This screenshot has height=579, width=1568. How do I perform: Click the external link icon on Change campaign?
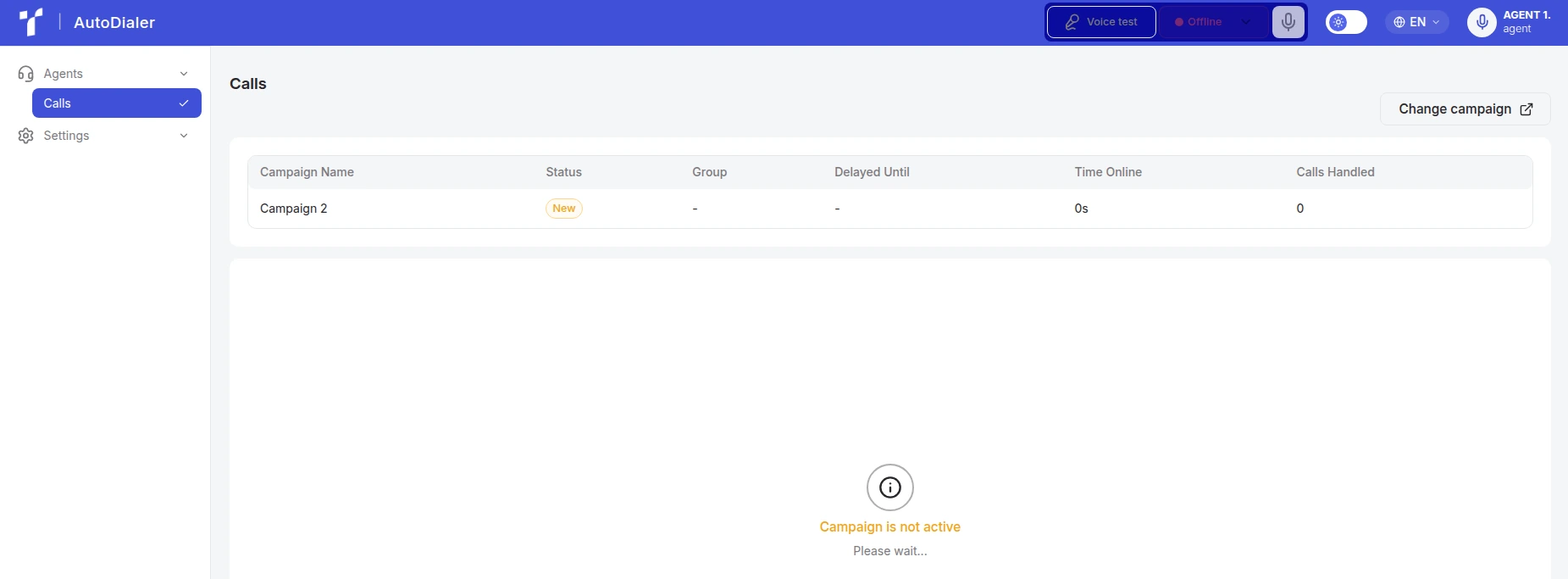[1526, 109]
